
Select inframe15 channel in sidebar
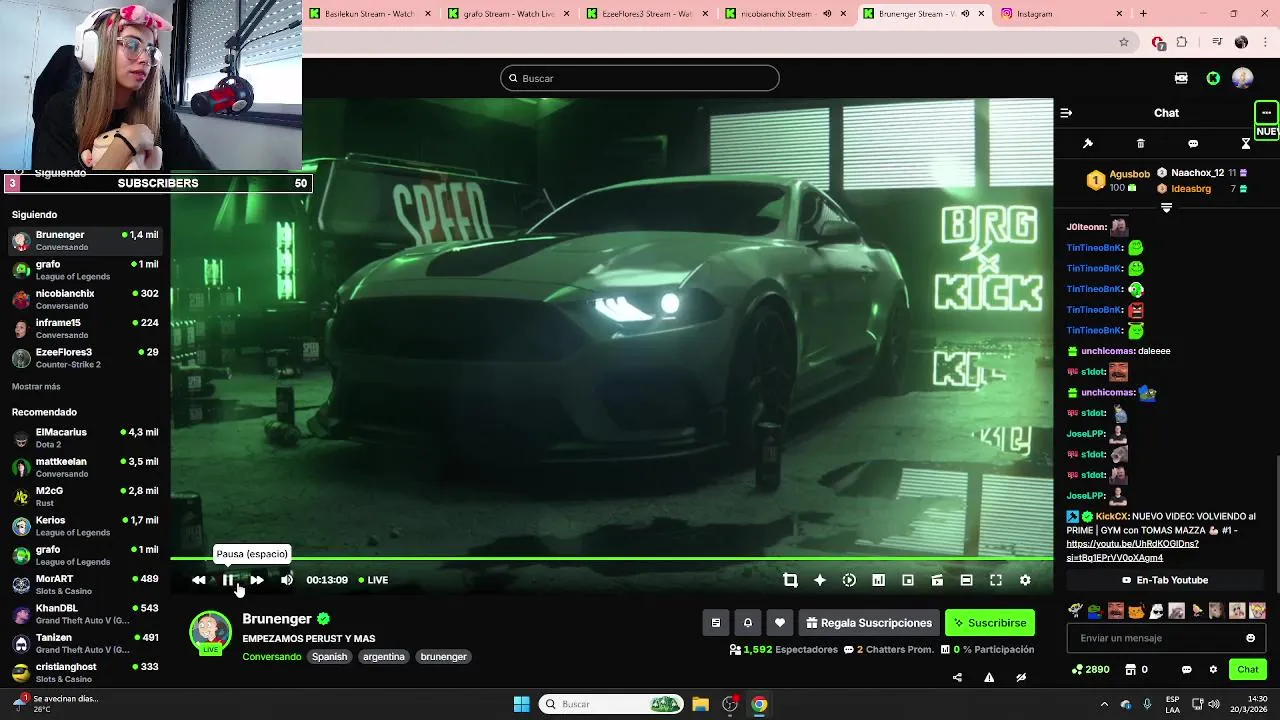[86, 328]
